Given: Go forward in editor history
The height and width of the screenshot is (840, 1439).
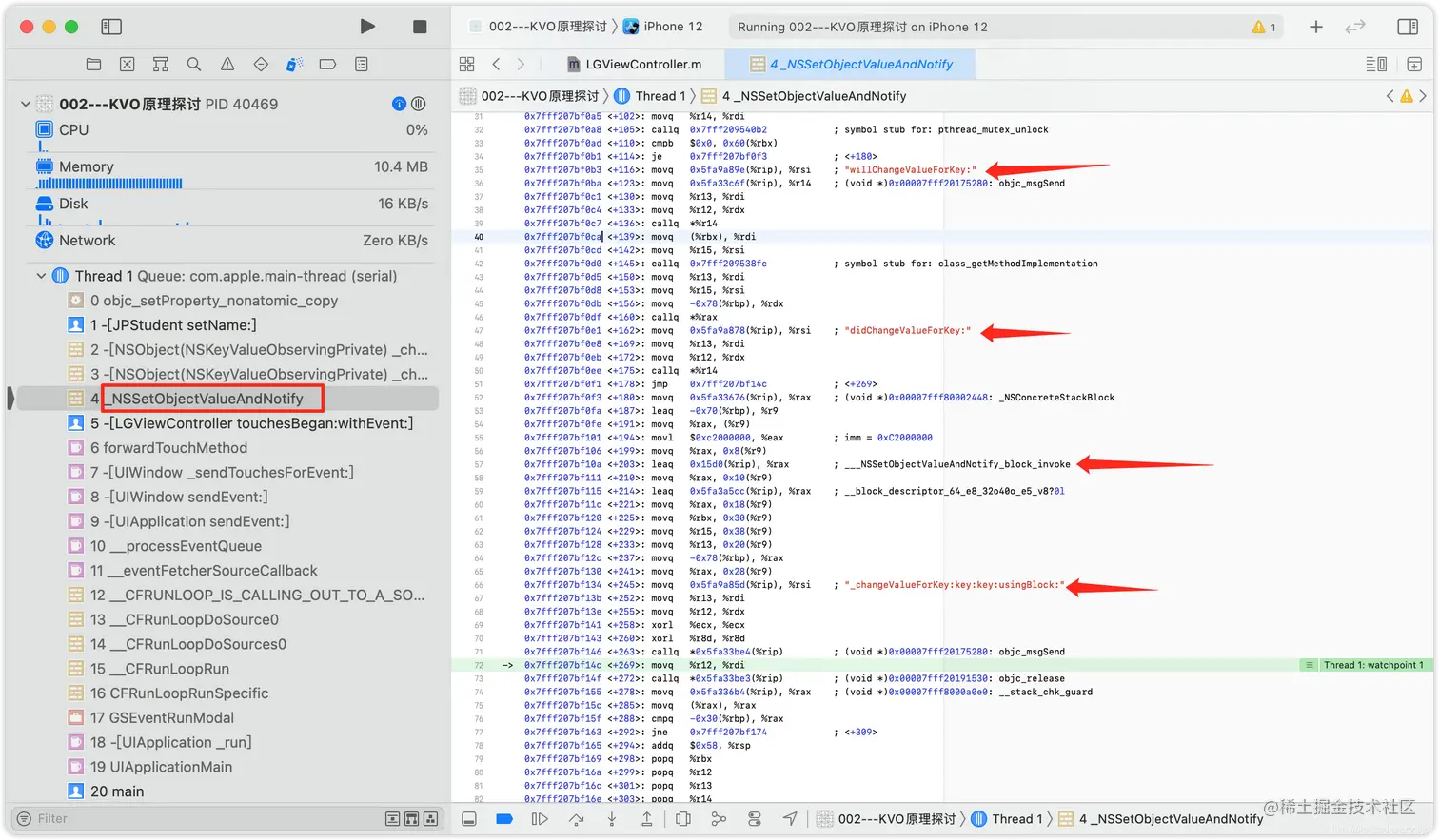Looking at the screenshot, I should click(521, 64).
